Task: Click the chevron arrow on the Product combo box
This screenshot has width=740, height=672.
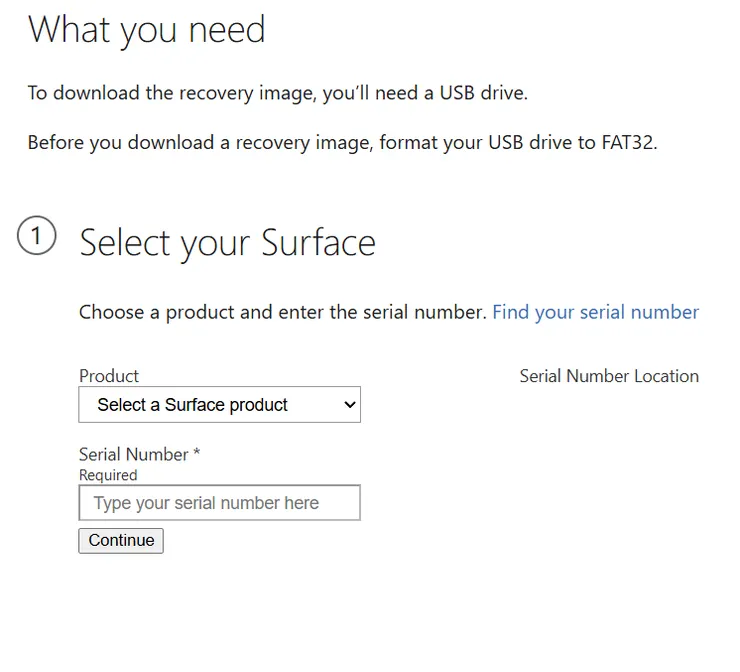Action: click(349, 405)
